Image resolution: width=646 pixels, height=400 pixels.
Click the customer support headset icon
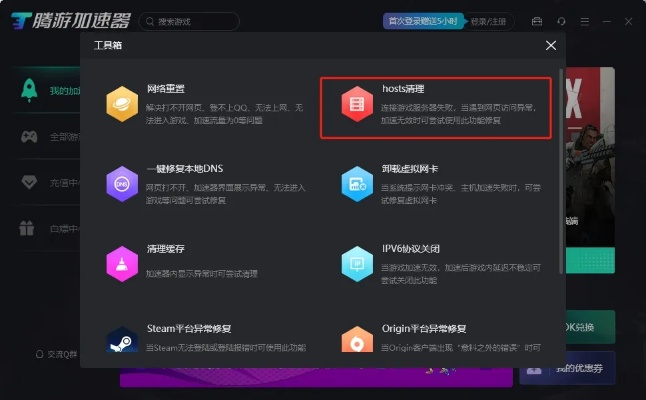click(x=561, y=21)
